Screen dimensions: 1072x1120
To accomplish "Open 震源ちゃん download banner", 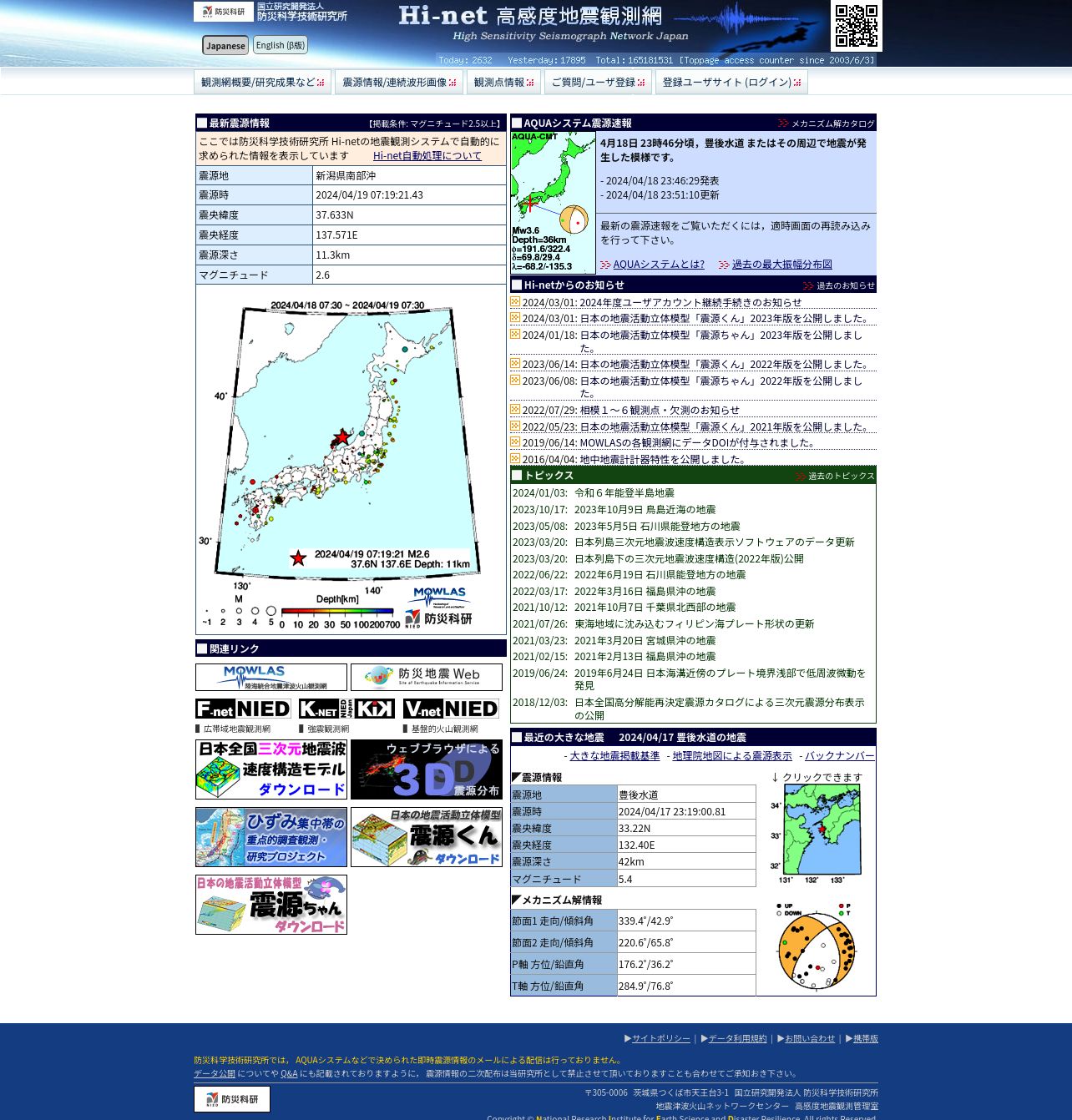I will click(271, 905).
